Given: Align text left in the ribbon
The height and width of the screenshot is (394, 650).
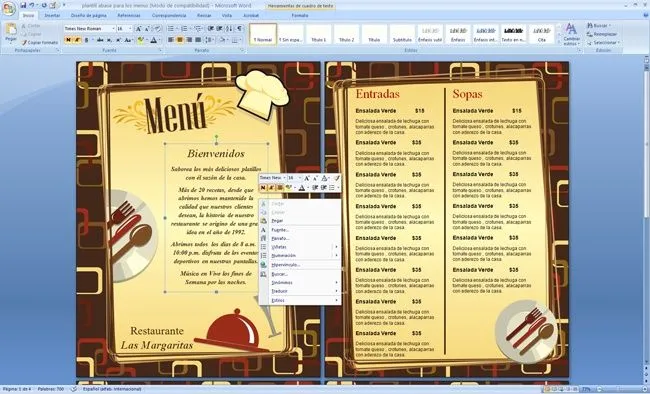Looking at the screenshot, I should click(x=171, y=40).
